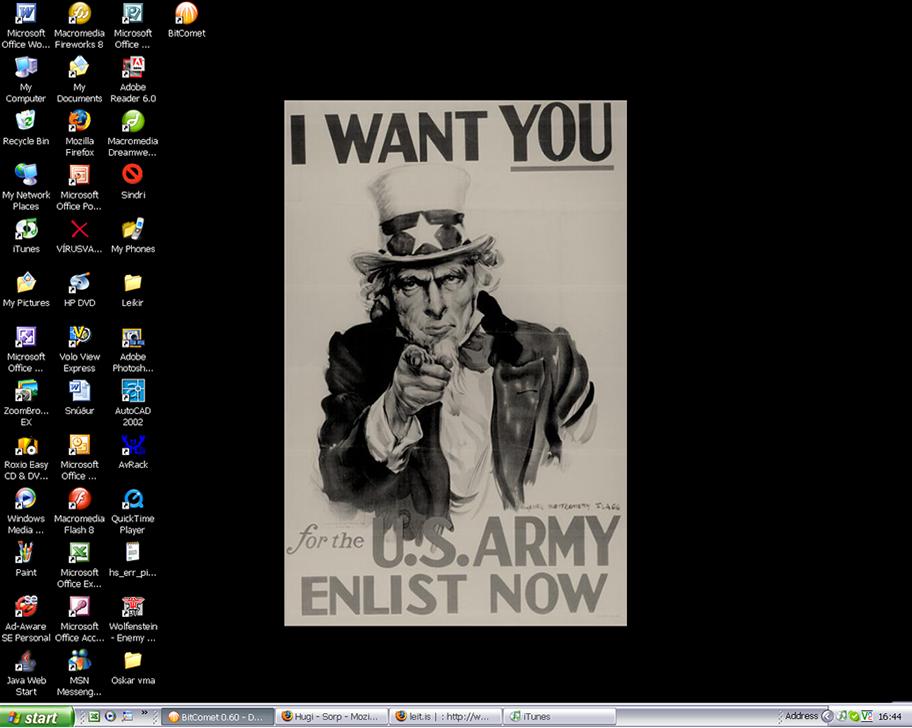
Task: Open Roxio Easy CD & DVD shortcut
Action: [26, 458]
